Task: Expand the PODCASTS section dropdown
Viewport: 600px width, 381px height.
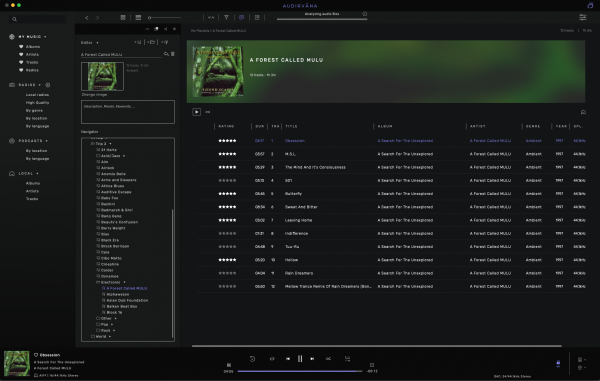Action: tap(47, 141)
